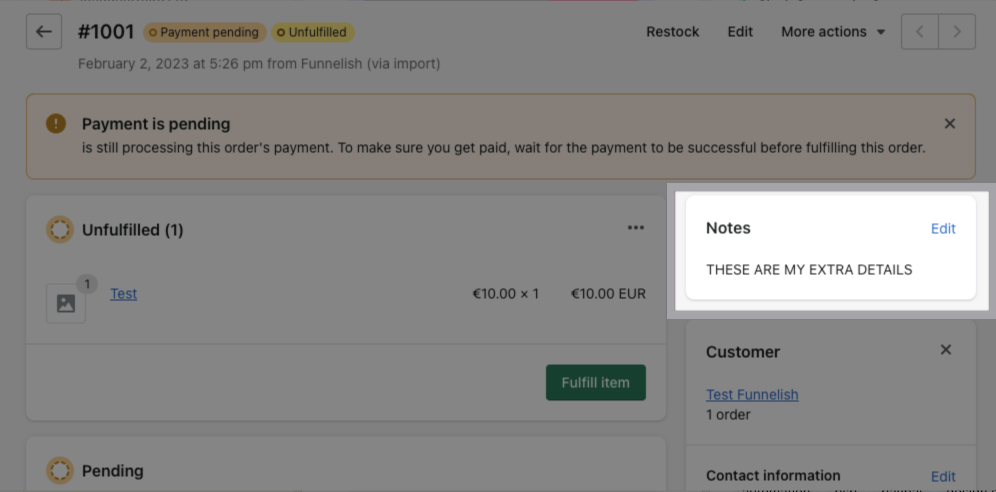Image resolution: width=996 pixels, height=492 pixels.
Task: Click the Restock menu item
Action: (673, 32)
